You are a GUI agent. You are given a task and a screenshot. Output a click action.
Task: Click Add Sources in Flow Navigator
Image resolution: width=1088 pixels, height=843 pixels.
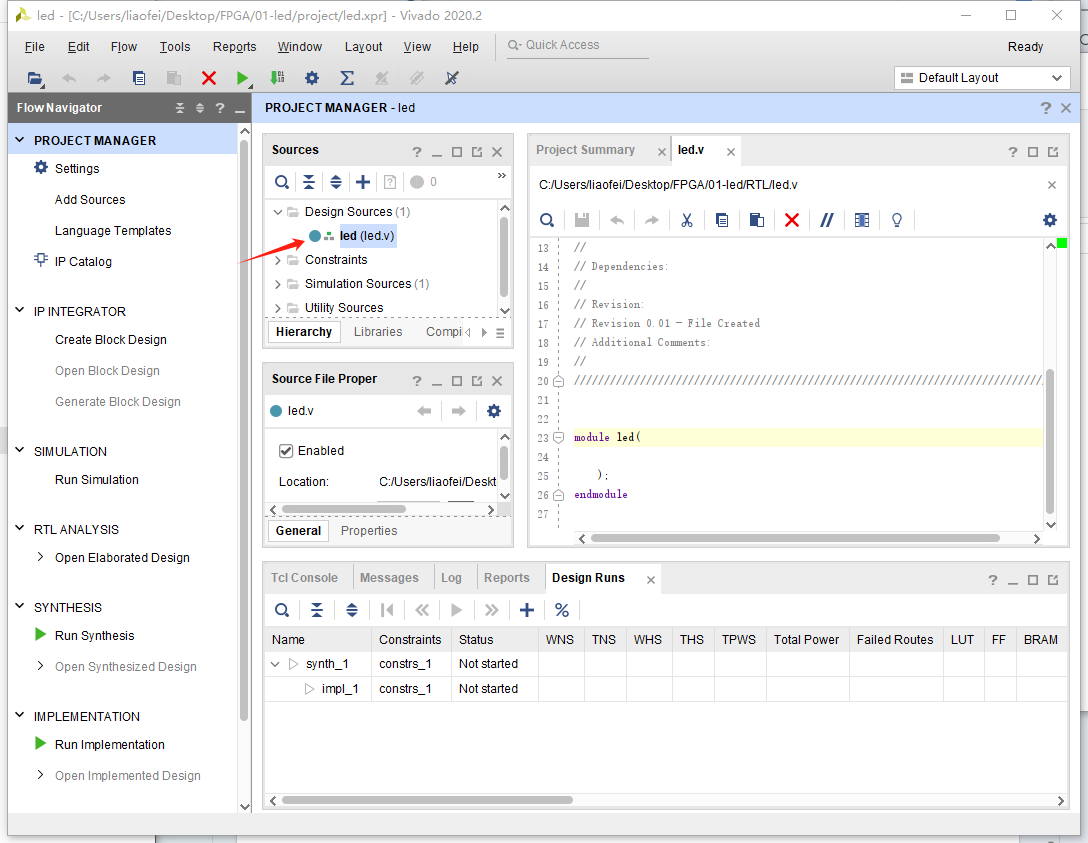90,200
